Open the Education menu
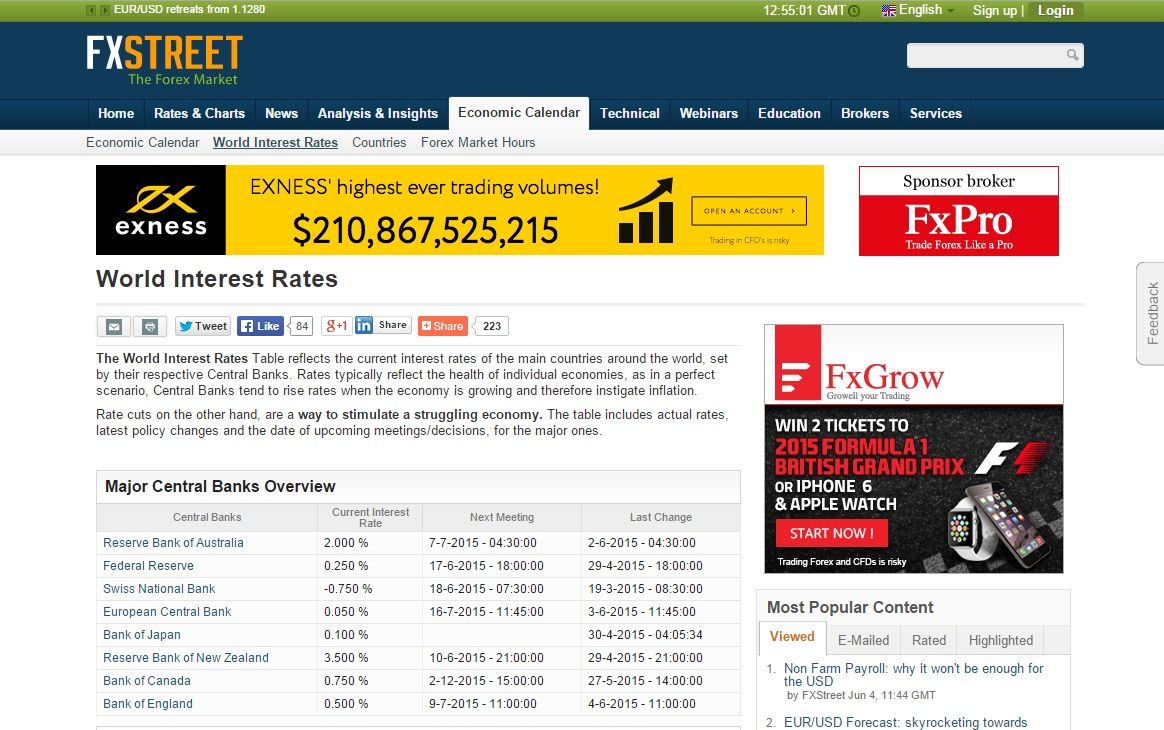1164x730 pixels. (x=789, y=114)
